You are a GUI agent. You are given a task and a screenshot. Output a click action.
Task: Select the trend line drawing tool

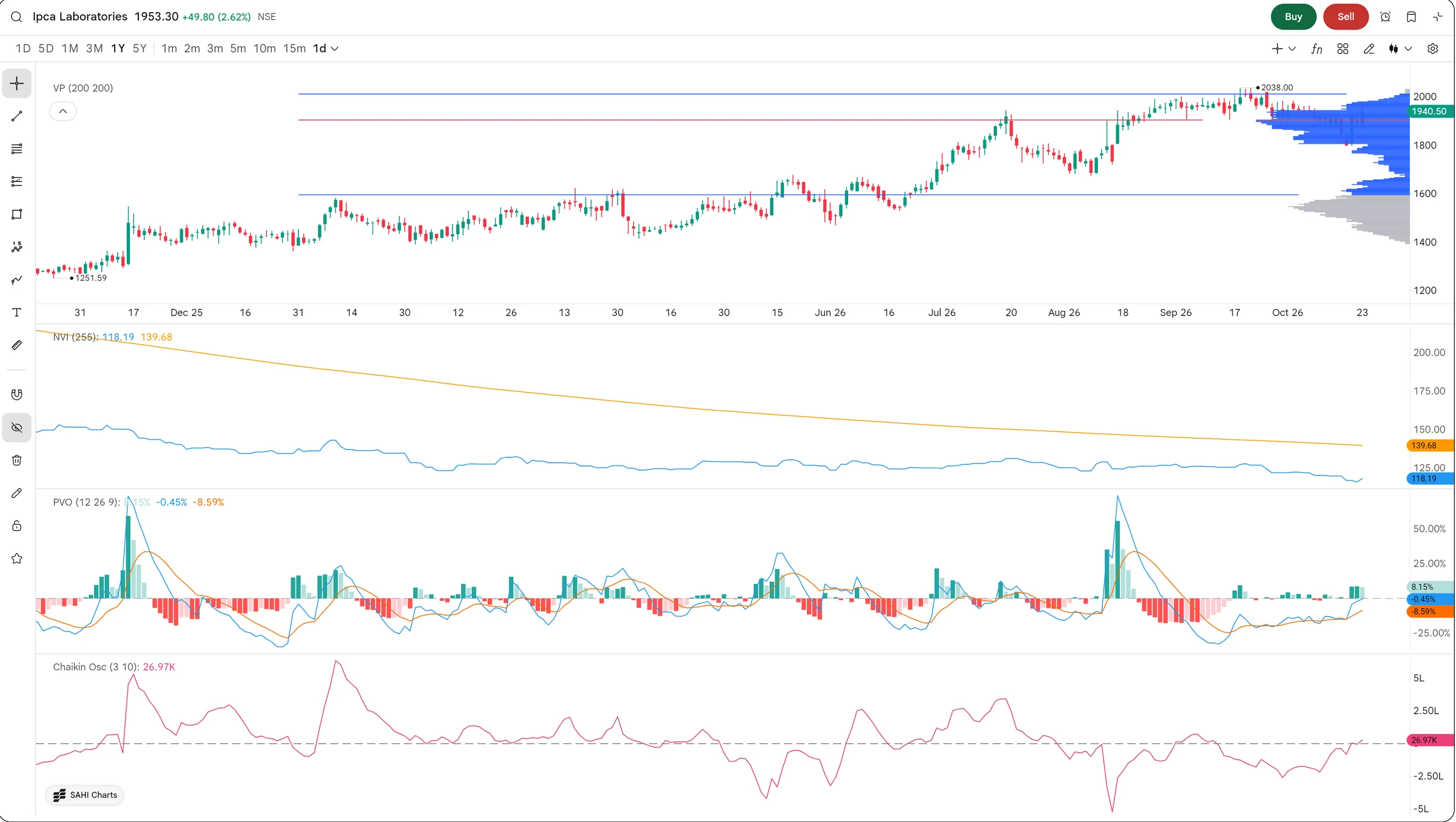(17, 116)
